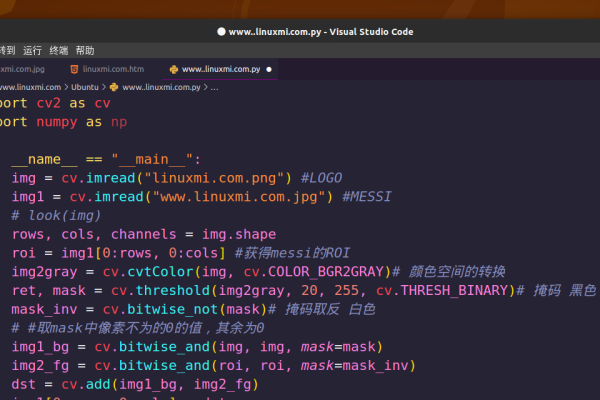The image size is (600, 400).
Task: Click the 'dst' variable assignment
Action: click(x=23, y=384)
